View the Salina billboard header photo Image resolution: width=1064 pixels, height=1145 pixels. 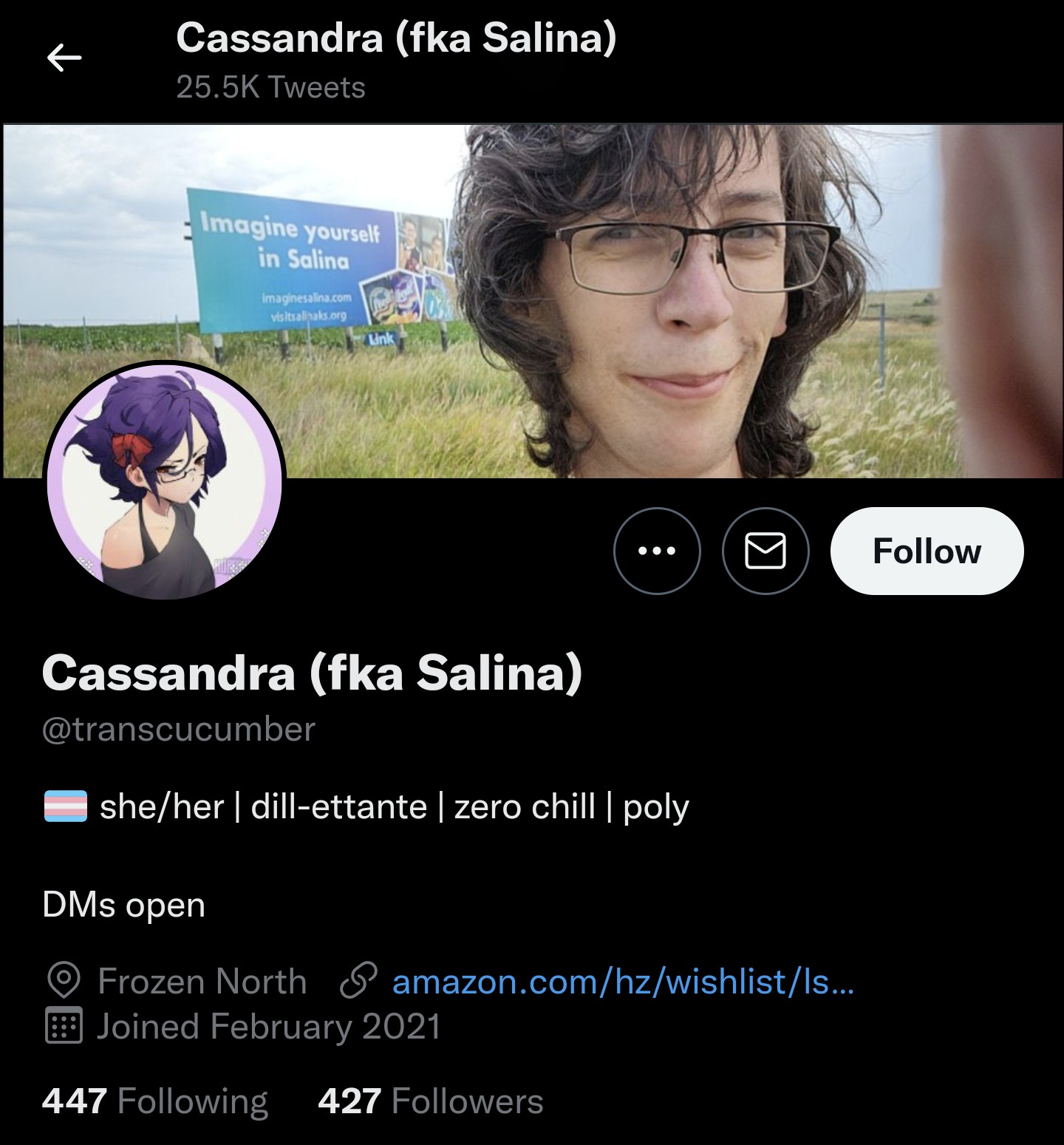[532, 300]
